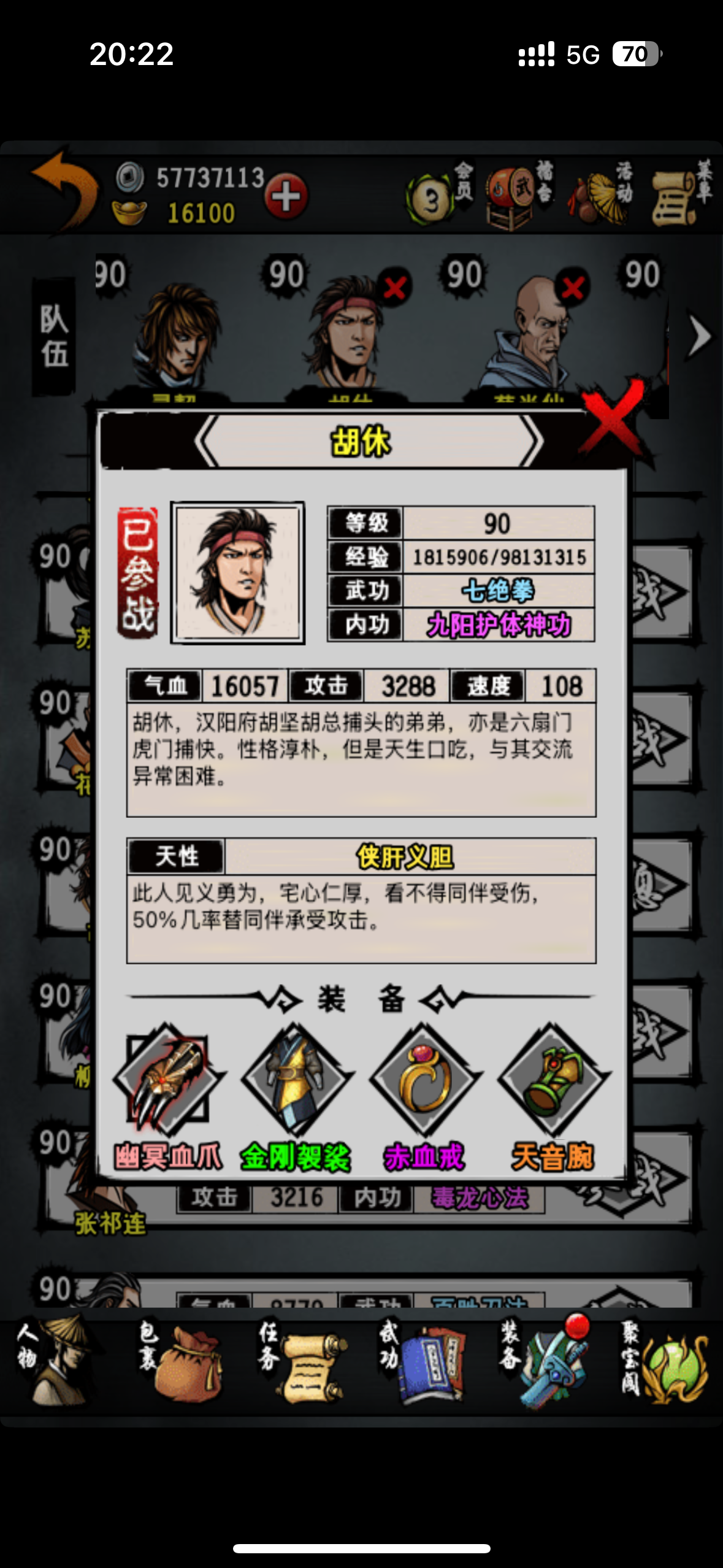Show next character with right chevron

tap(531, 441)
